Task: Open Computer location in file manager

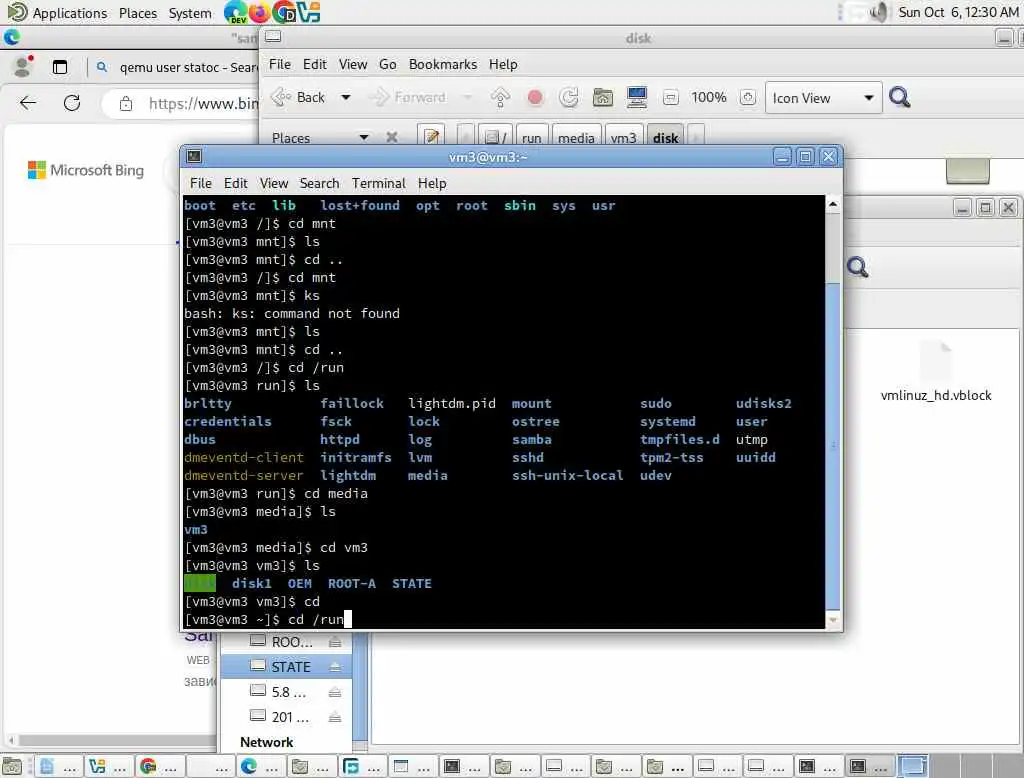Action: pyautogui.click(x=637, y=97)
